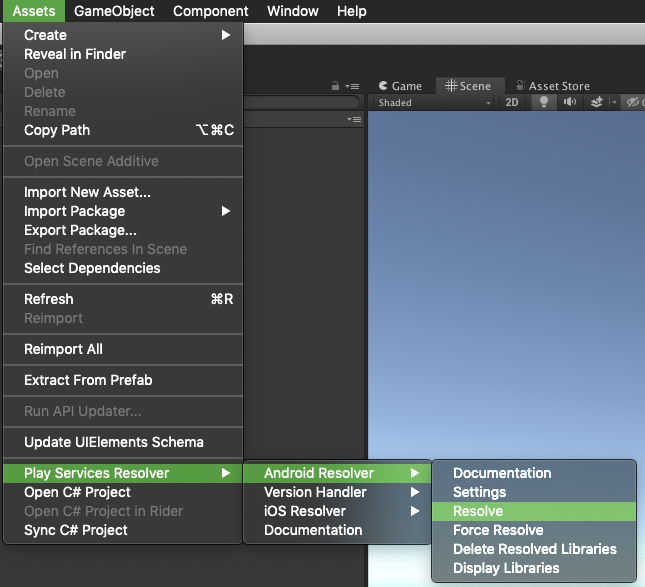Switch to the Scene tab
This screenshot has height=587, width=645.
tap(468, 86)
